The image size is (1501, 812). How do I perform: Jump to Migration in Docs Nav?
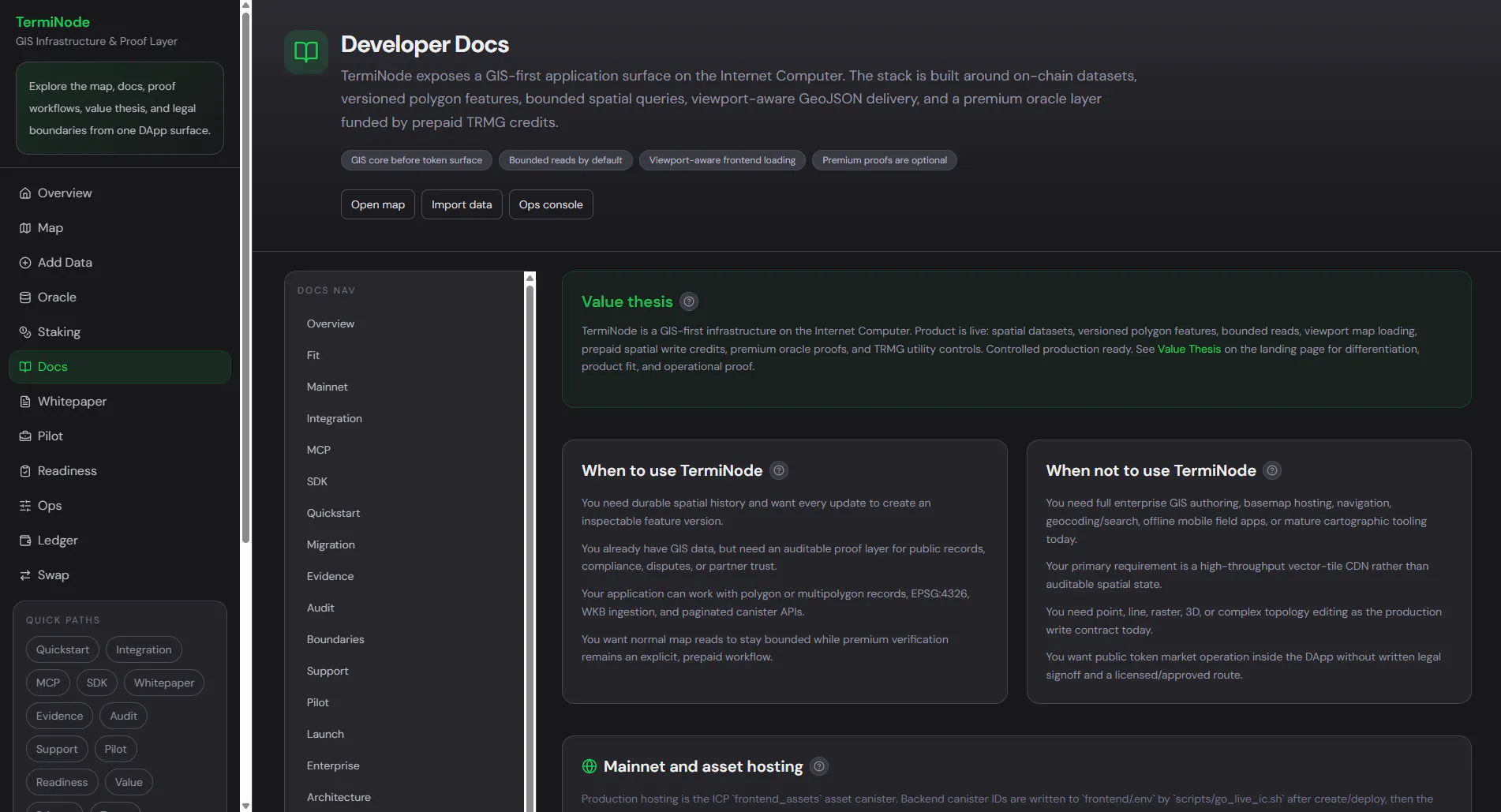pyautogui.click(x=404, y=544)
